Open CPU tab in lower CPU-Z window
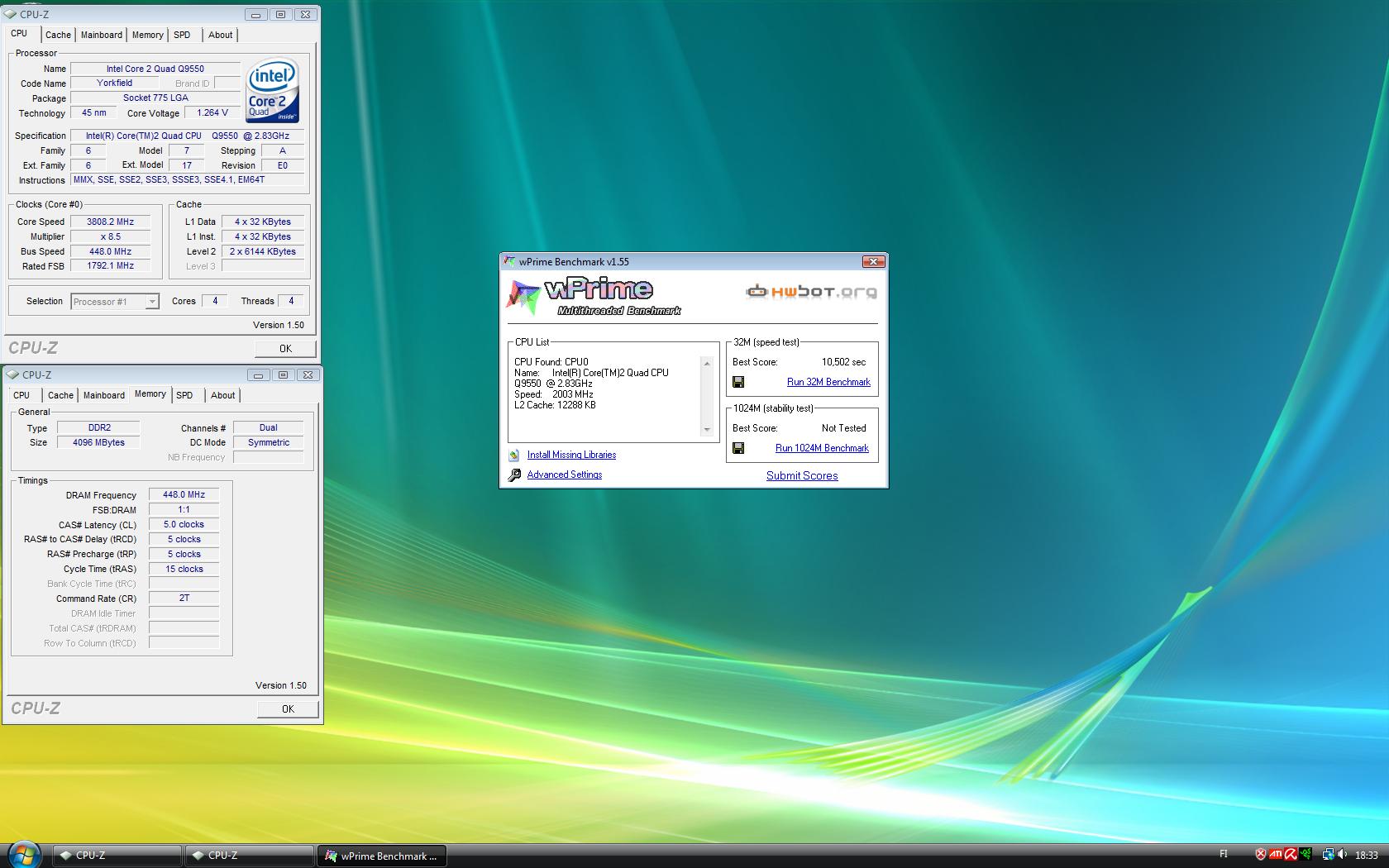Viewport: 1389px width, 868px height. pos(21,395)
